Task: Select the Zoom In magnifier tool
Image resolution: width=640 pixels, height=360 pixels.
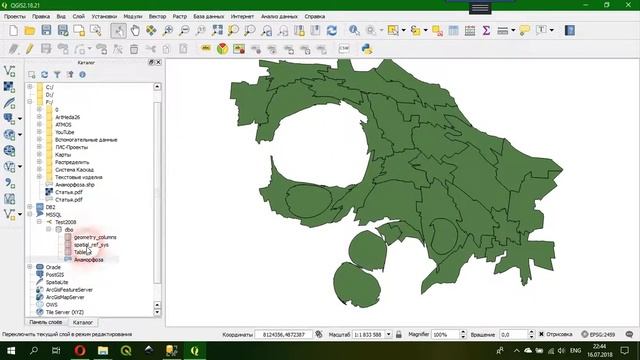Action: click(168, 31)
